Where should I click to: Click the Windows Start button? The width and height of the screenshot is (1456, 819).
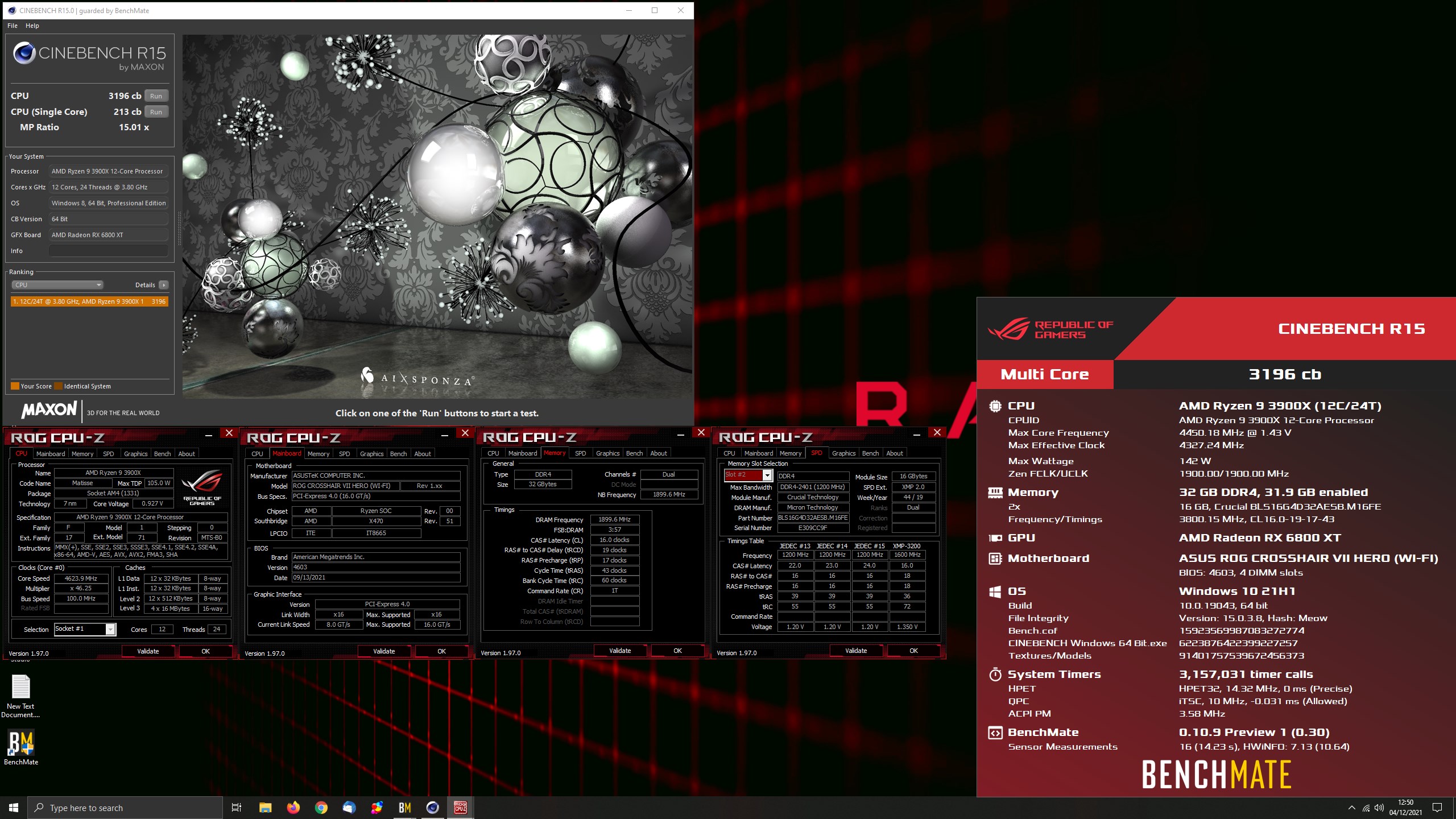coord(14,808)
